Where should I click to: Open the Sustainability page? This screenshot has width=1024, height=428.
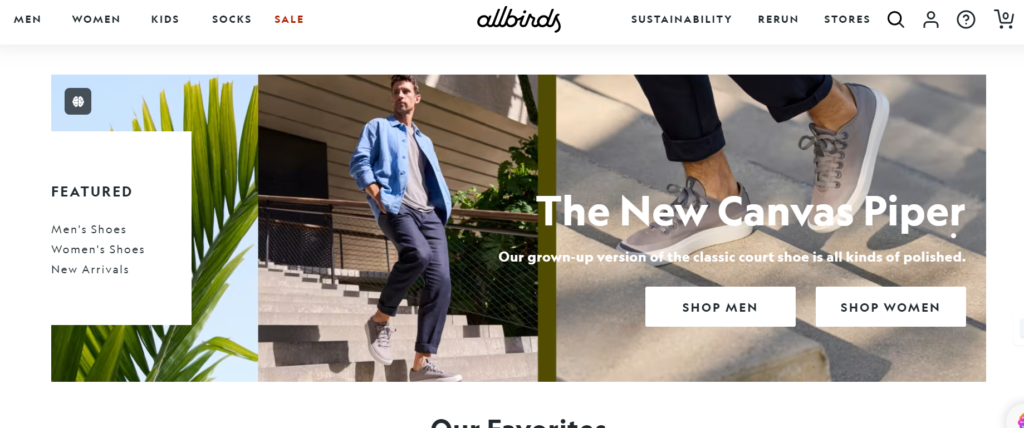681,20
